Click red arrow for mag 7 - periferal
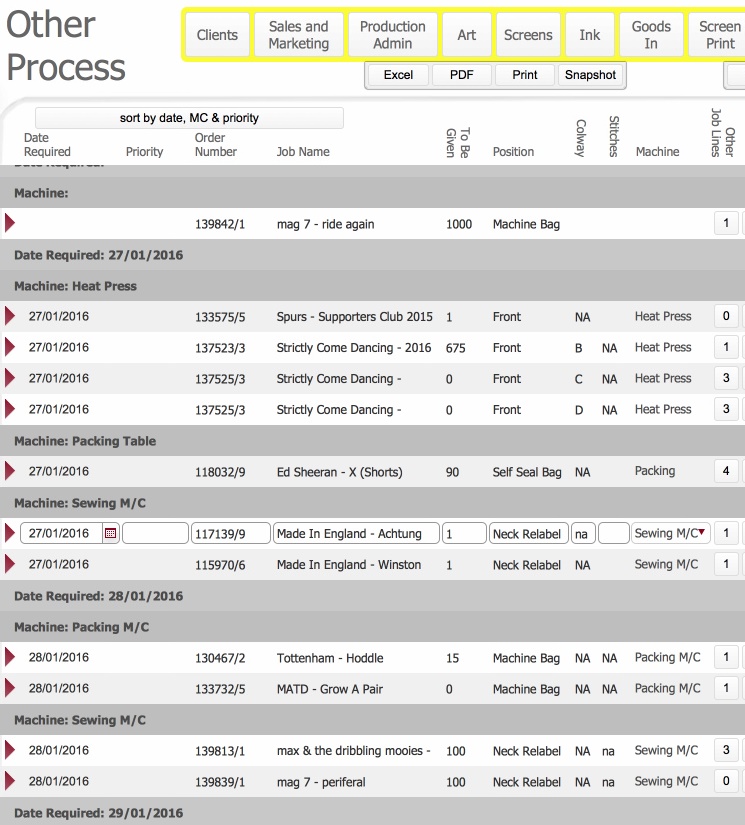This screenshot has height=825, width=745. [10, 782]
